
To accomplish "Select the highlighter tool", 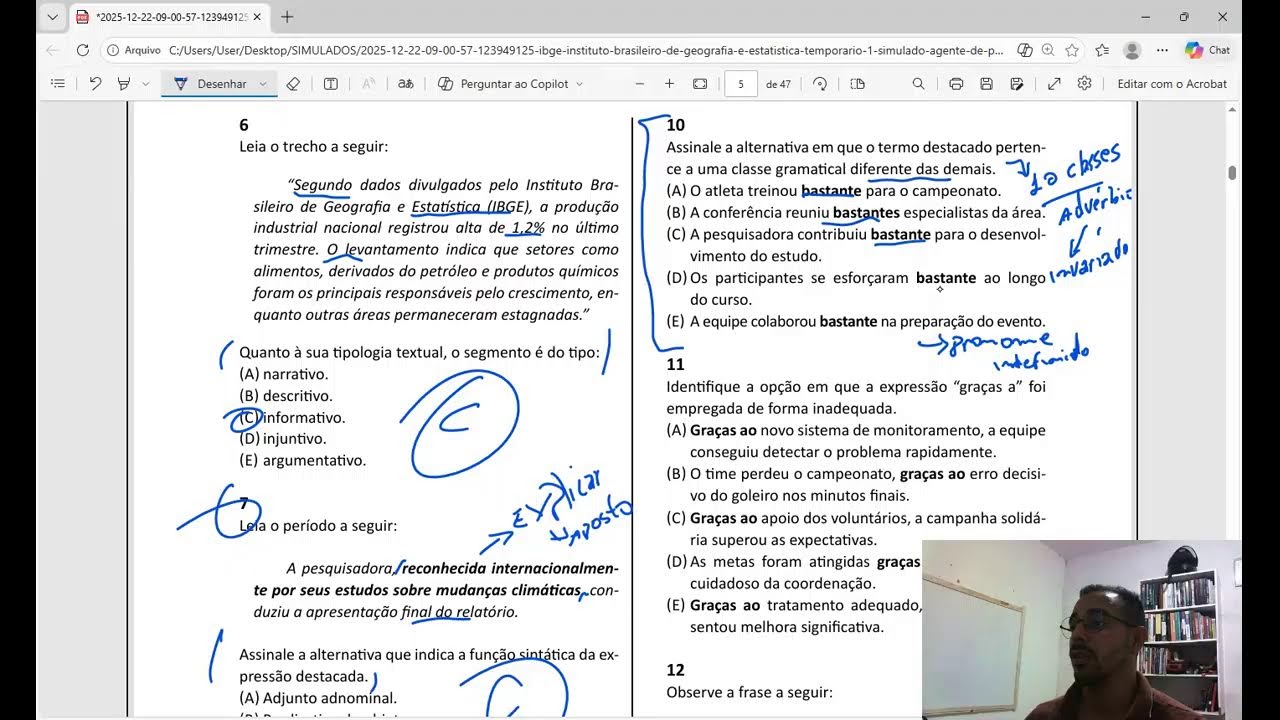I will pyautogui.click(x=124, y=84).
